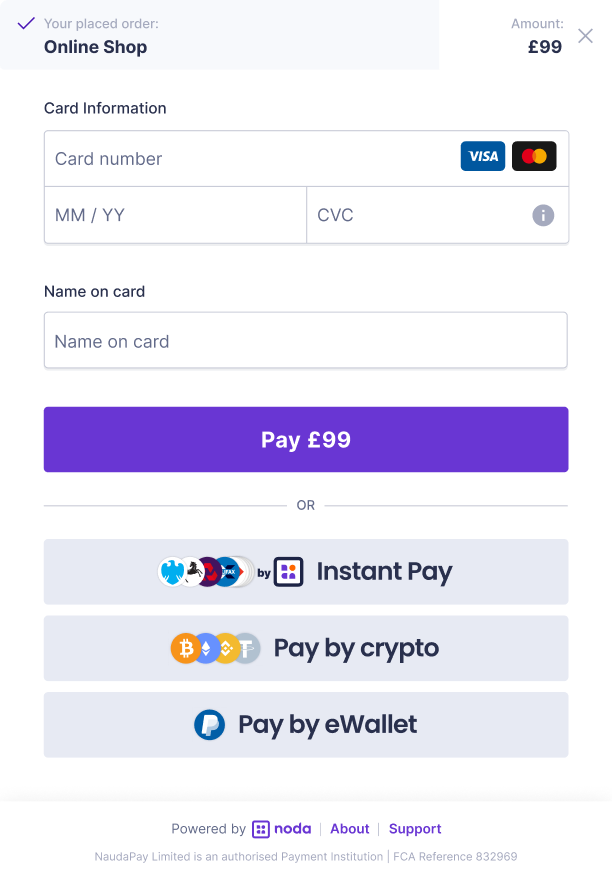Click the PayPal logo icon
This screenshot has width=612, height=888.
(x=209, y=725)
